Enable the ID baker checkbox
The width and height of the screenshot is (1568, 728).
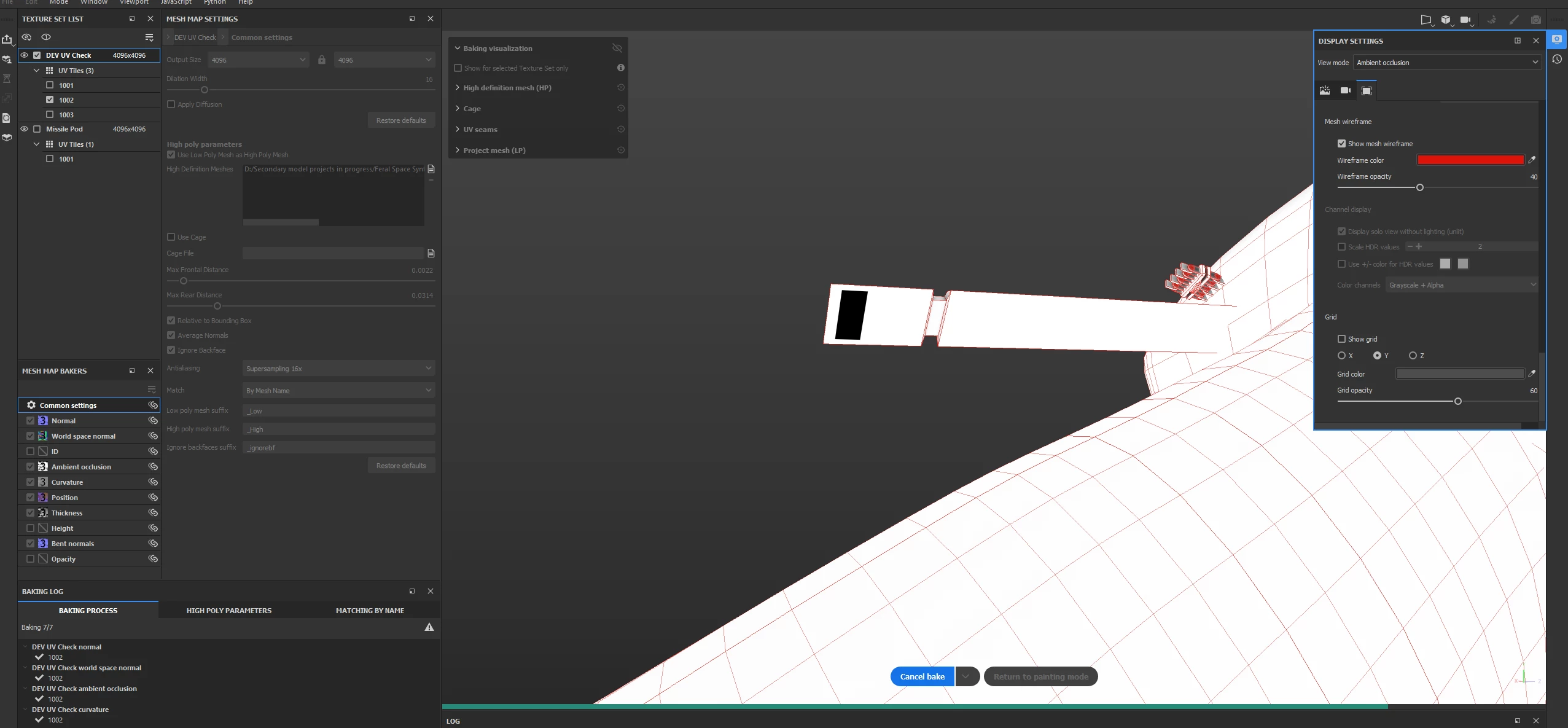30,451
